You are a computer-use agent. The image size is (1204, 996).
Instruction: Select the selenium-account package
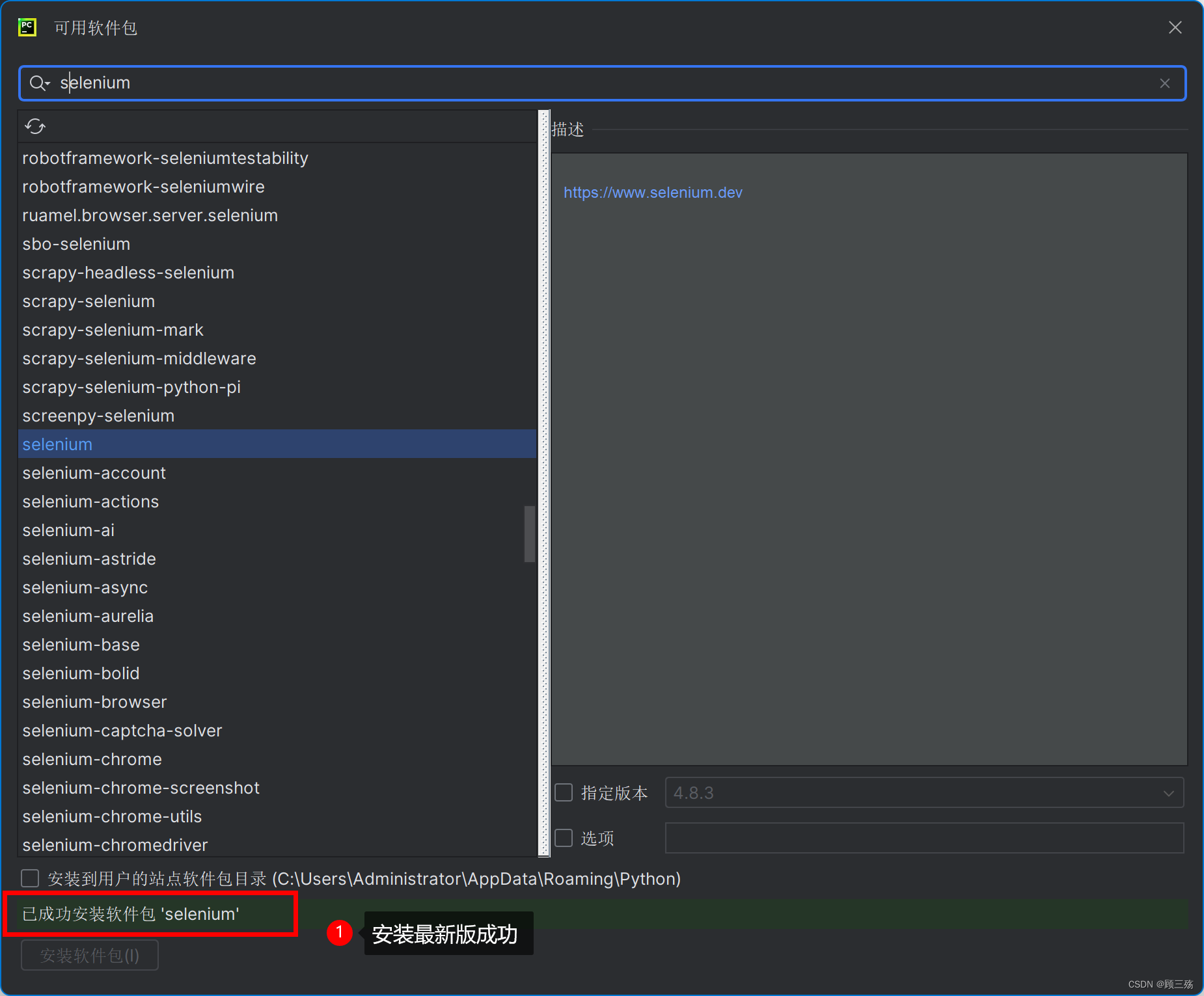tap(277, 473)
